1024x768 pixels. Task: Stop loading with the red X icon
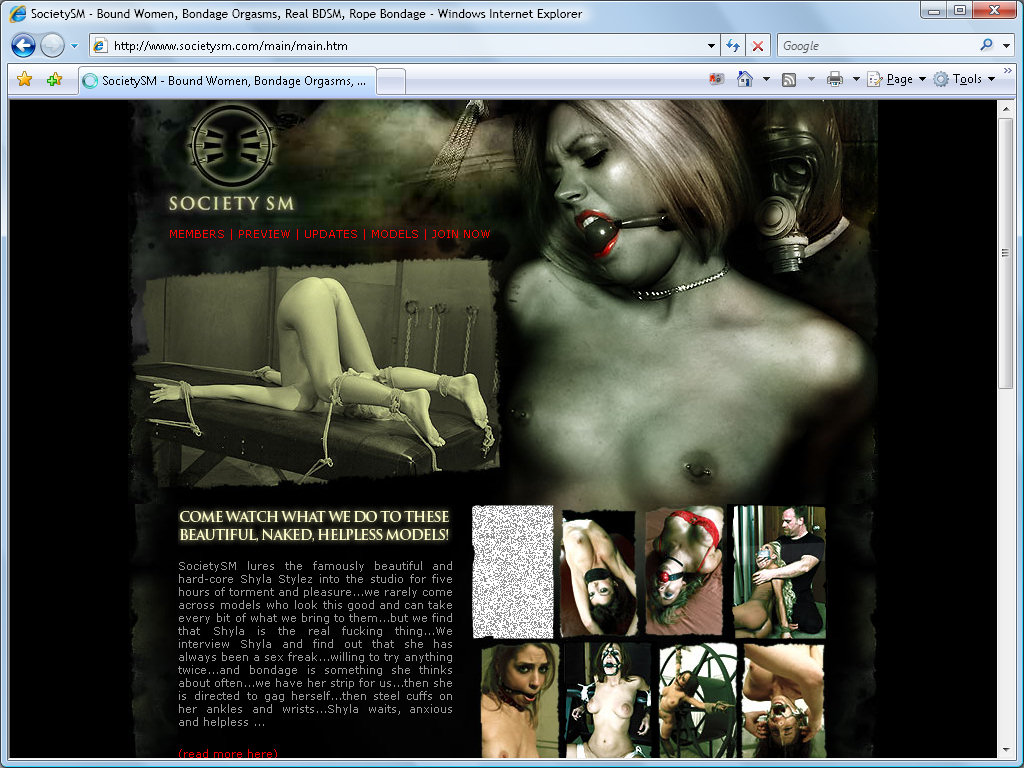point(758,46)
